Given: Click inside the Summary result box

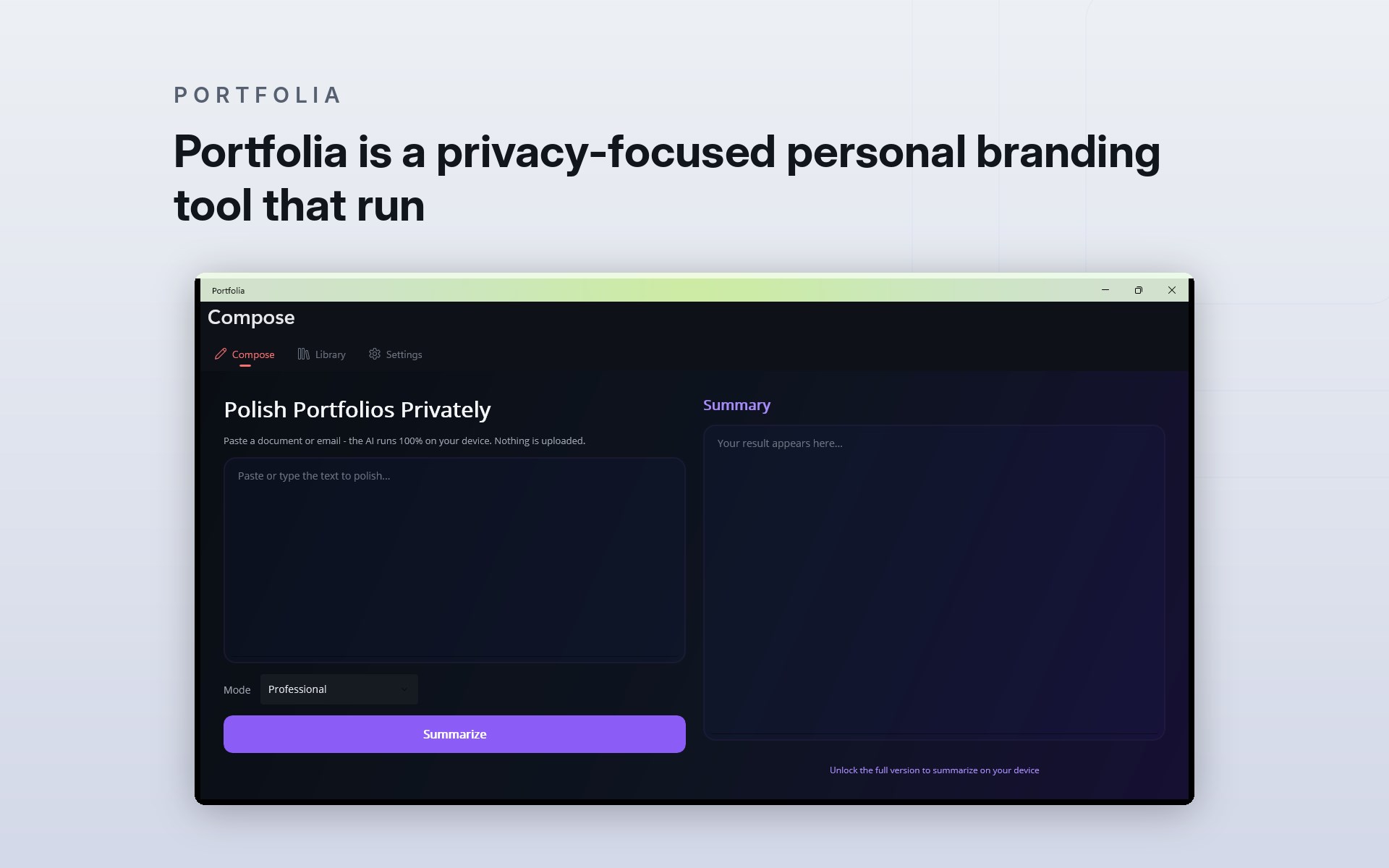Looking at the screenshot, I should (x=934, y=582).
